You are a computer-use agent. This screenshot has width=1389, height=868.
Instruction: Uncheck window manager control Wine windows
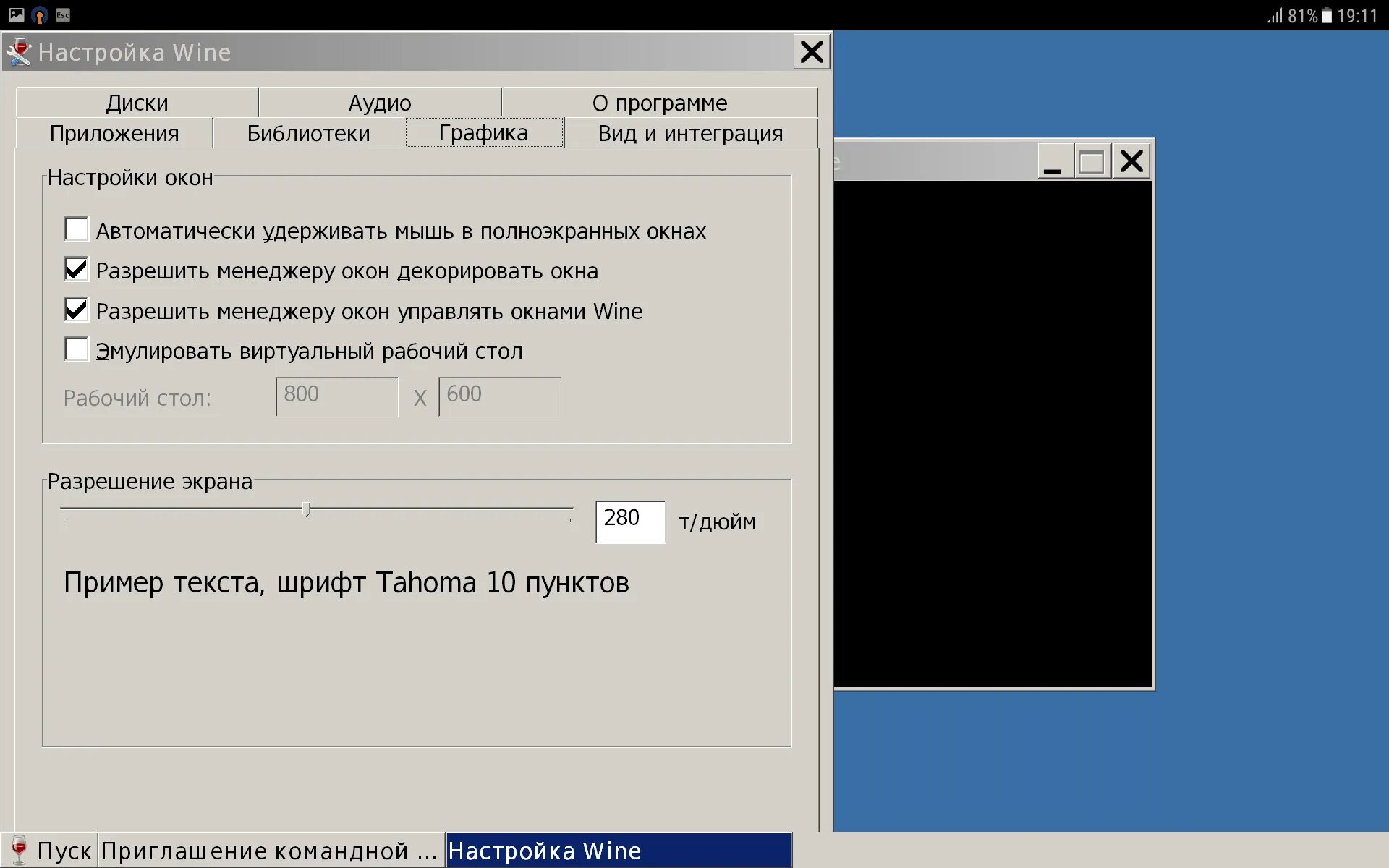pos(77,310)
